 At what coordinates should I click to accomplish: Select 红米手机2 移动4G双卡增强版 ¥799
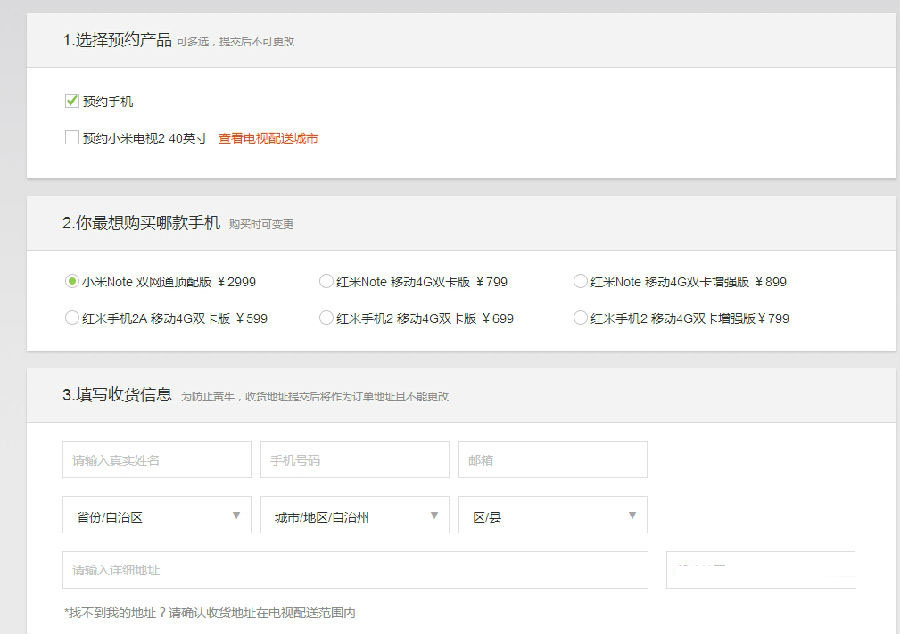click(x=580, y=318)
